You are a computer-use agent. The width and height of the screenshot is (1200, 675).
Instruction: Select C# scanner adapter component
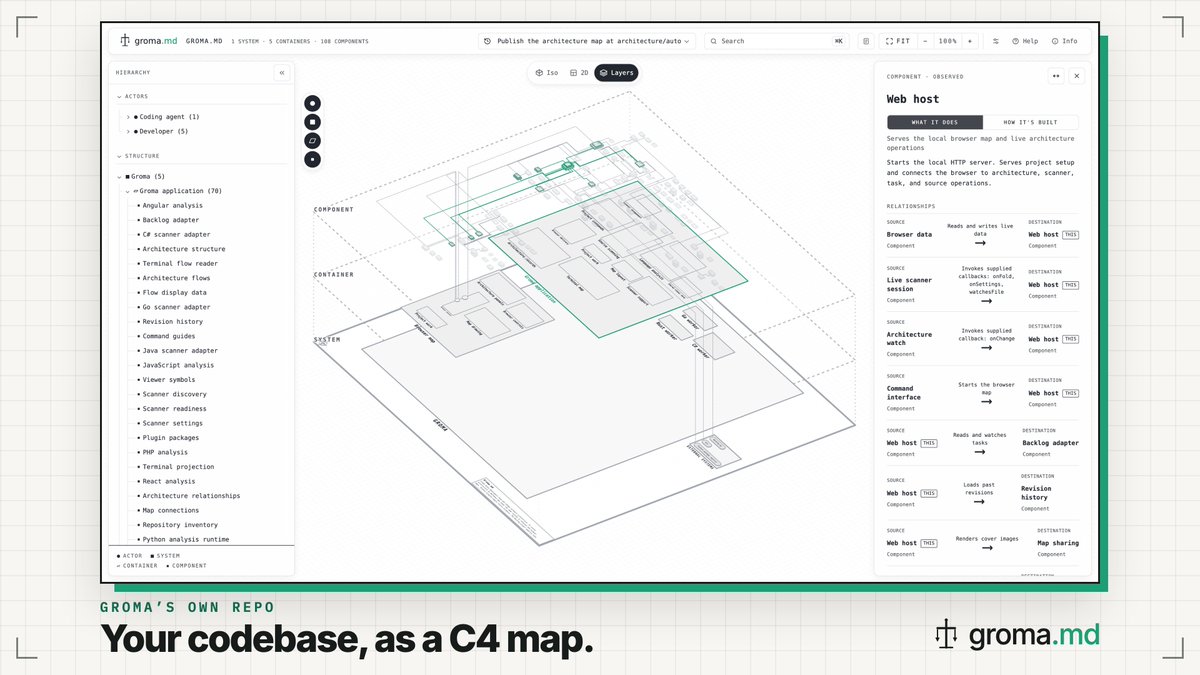[176, 235]
